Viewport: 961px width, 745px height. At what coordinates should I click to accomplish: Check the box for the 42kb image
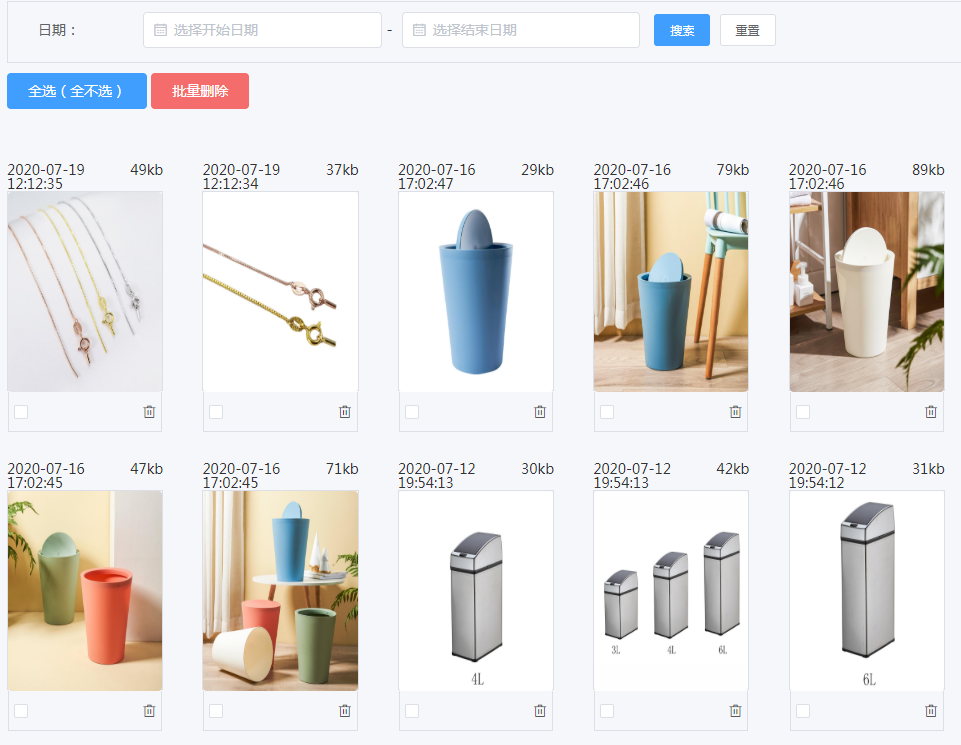607,711
